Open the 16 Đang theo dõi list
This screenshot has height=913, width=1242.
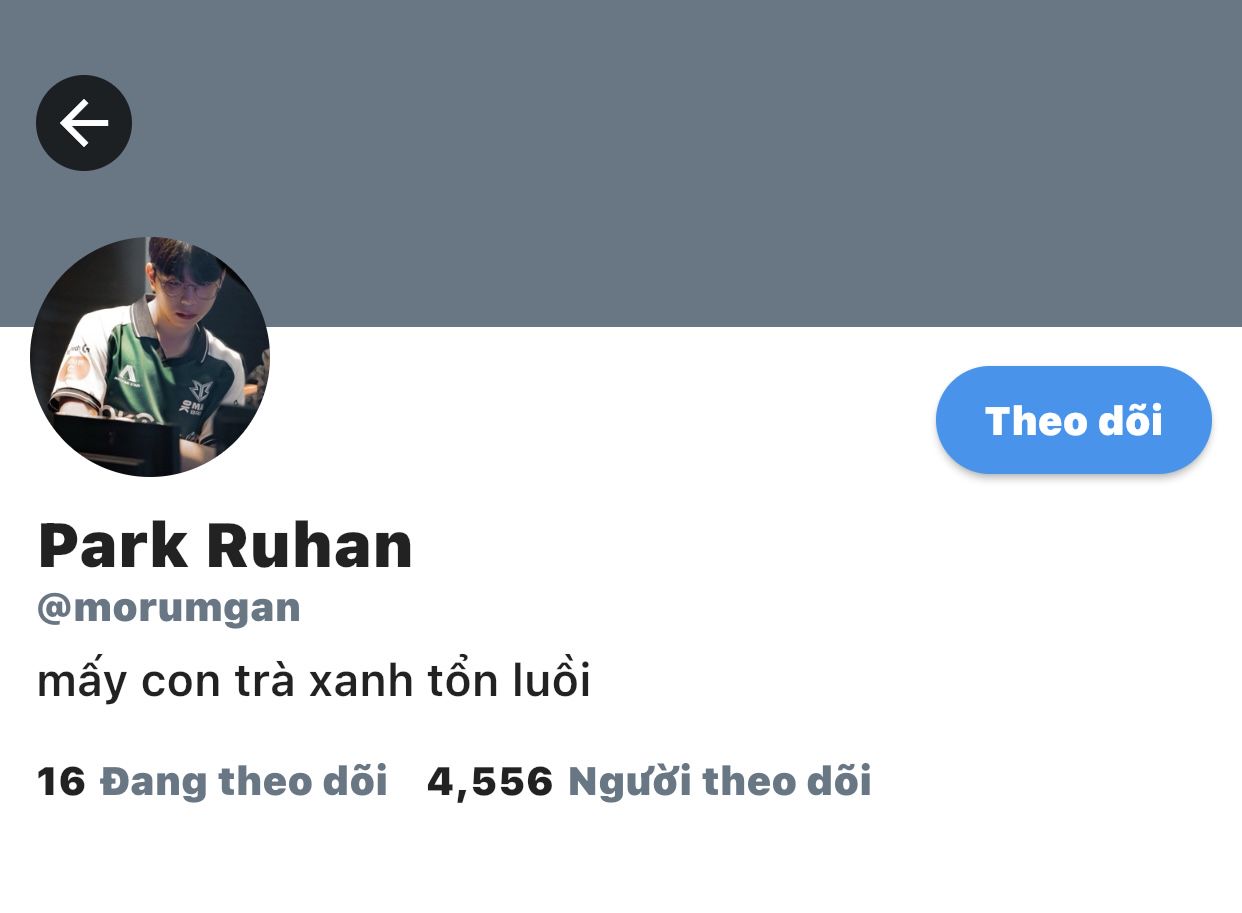coord(212,781)
